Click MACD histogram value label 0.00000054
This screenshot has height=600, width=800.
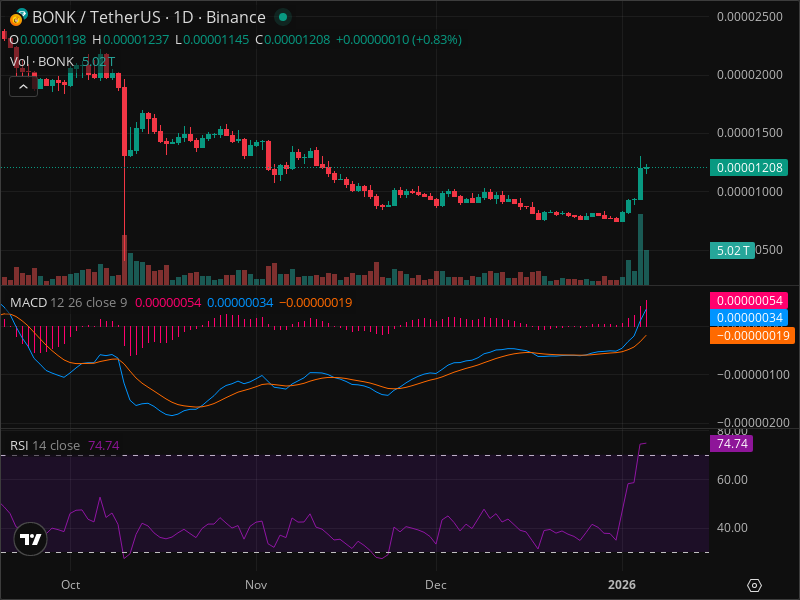point(749,301)
